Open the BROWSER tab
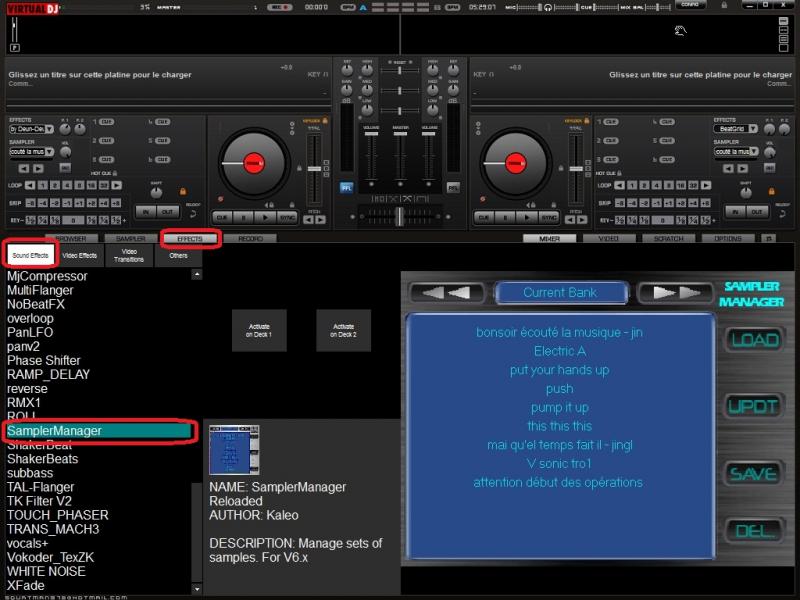 pyautogui.click(x=69, y=239)
